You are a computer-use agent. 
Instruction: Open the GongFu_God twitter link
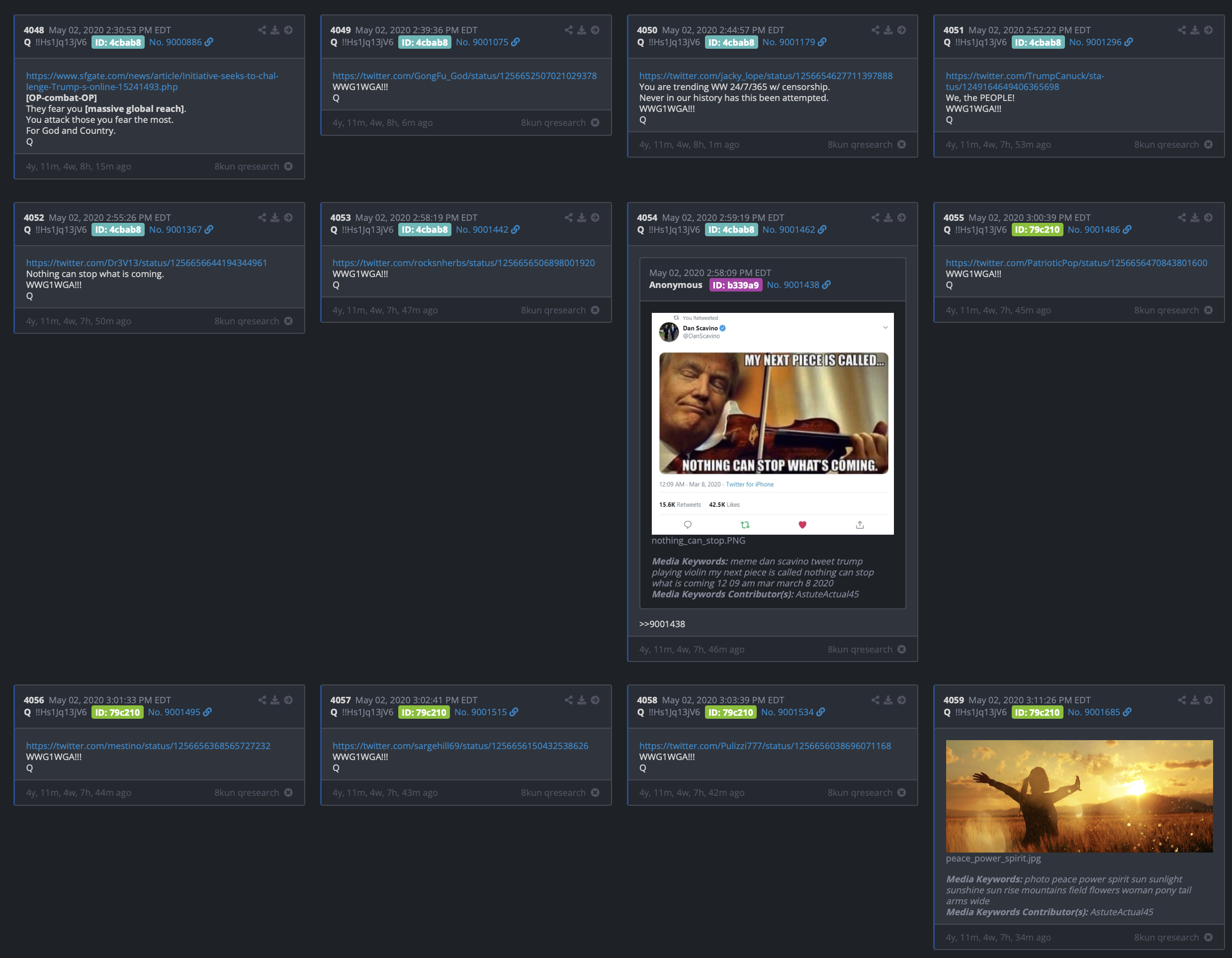tap(464, 76)
